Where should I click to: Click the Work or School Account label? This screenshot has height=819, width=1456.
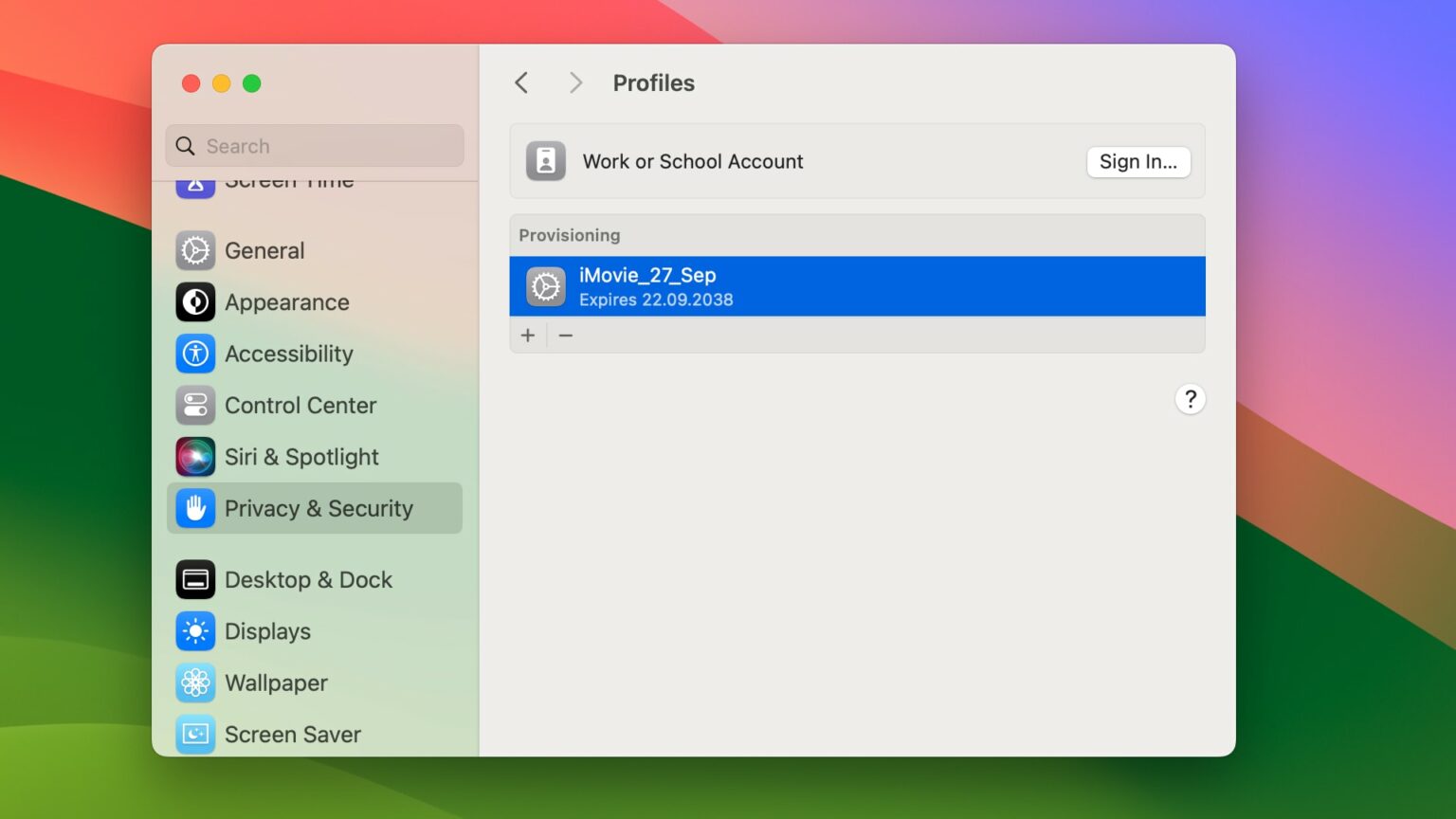coord(693,161)
